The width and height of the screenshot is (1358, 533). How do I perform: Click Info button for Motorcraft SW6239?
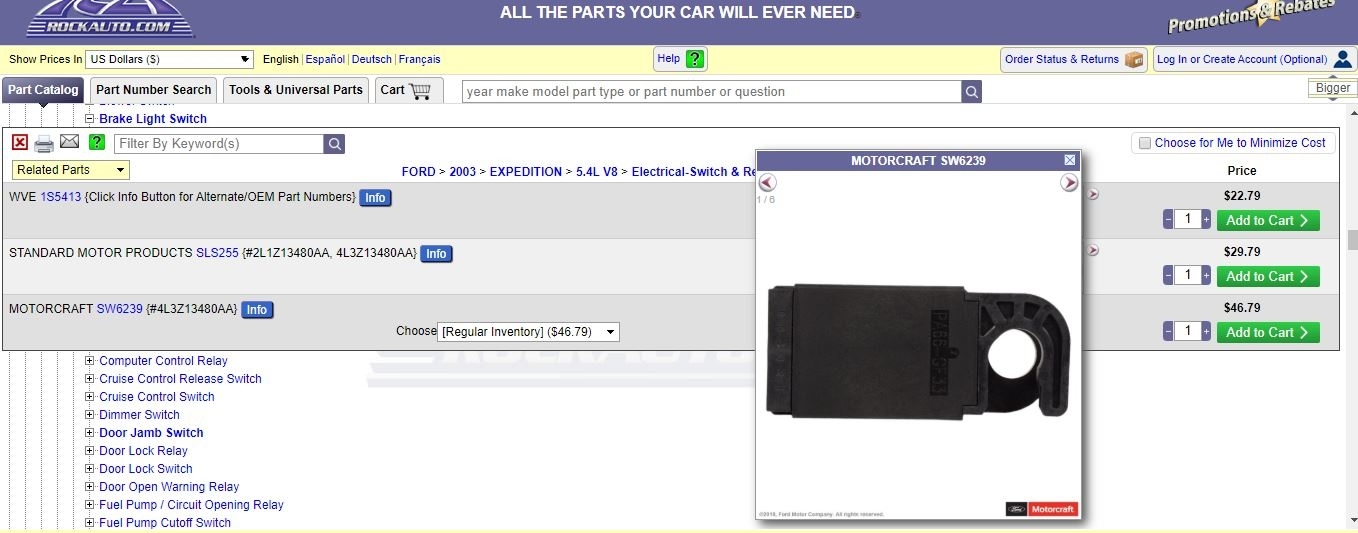(257, 310)
